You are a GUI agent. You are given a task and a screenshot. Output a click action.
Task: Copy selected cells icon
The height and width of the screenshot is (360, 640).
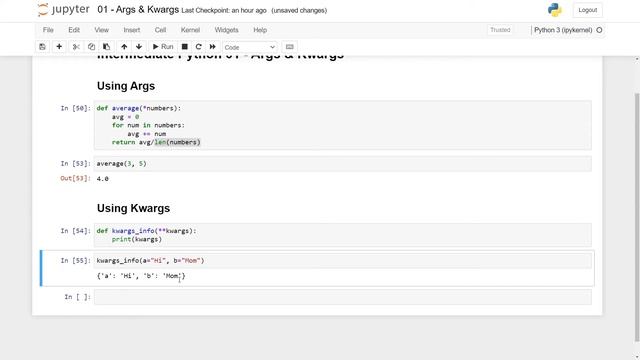(x=91, y=47)
